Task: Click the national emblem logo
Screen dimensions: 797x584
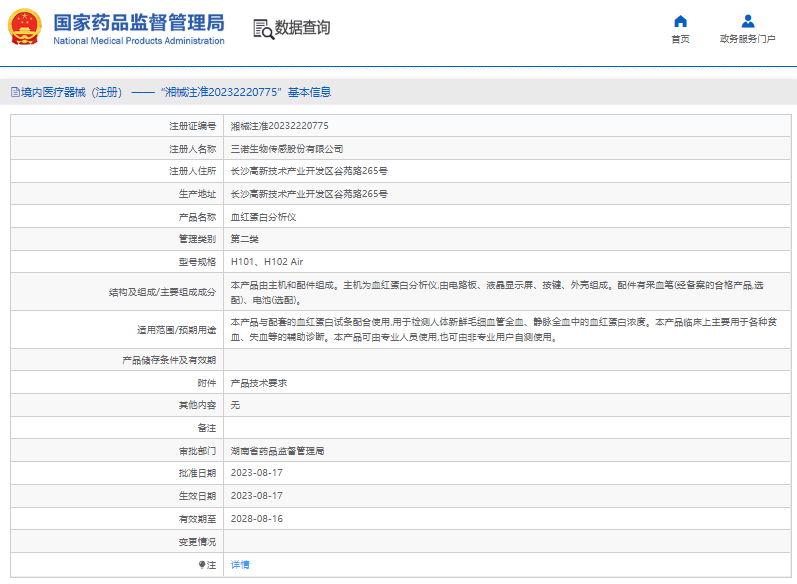Action: click(x=24, y=27)
